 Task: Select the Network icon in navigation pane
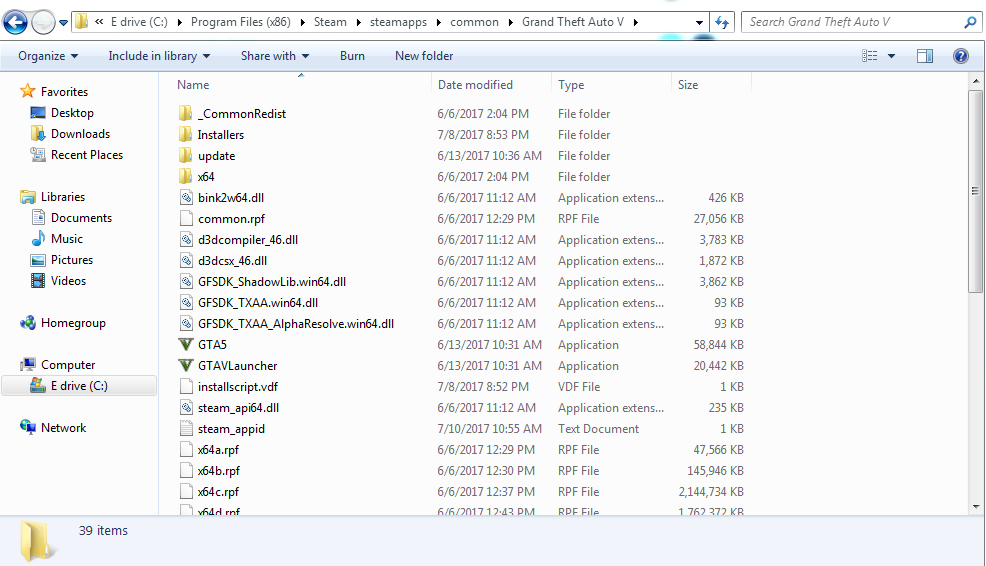[28, 428]
